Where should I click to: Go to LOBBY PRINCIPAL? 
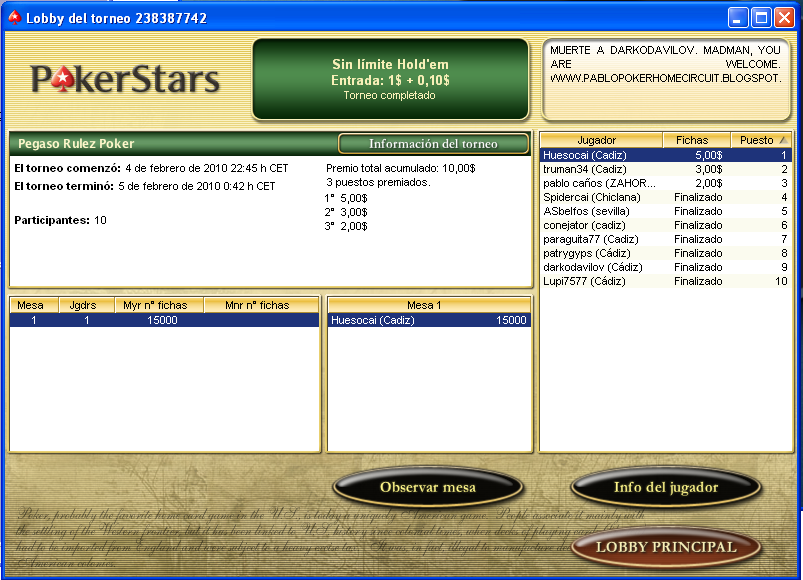click(666, 547)
